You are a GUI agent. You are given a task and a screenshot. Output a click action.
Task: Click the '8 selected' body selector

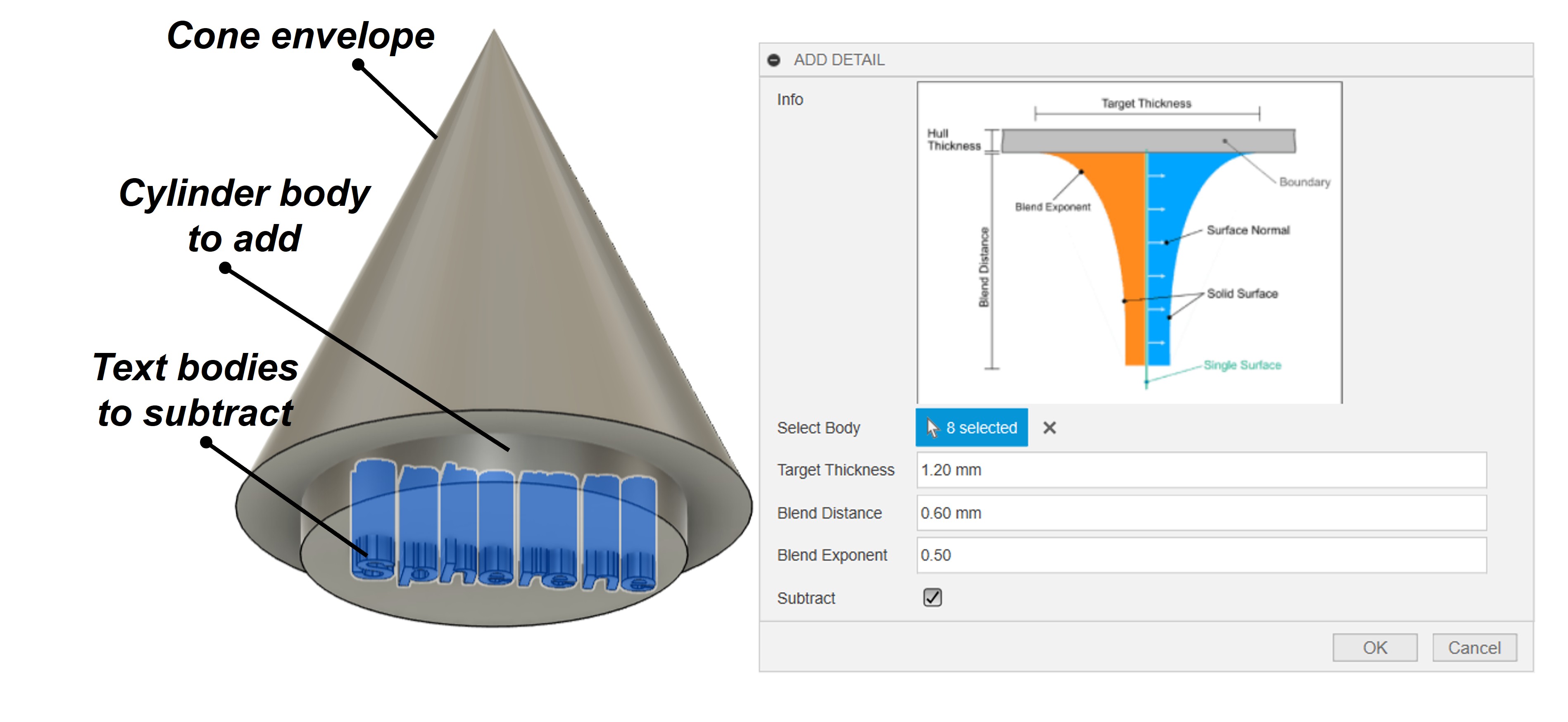tap(971, 428)
